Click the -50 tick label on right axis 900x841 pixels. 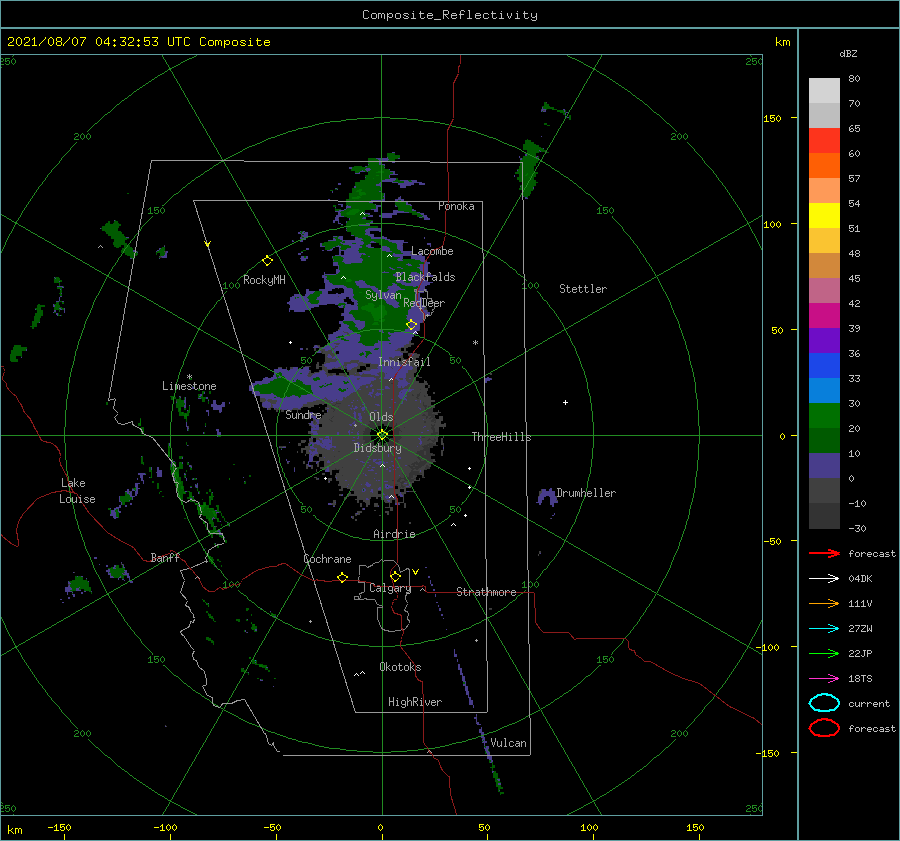click(x=774, y=541)
